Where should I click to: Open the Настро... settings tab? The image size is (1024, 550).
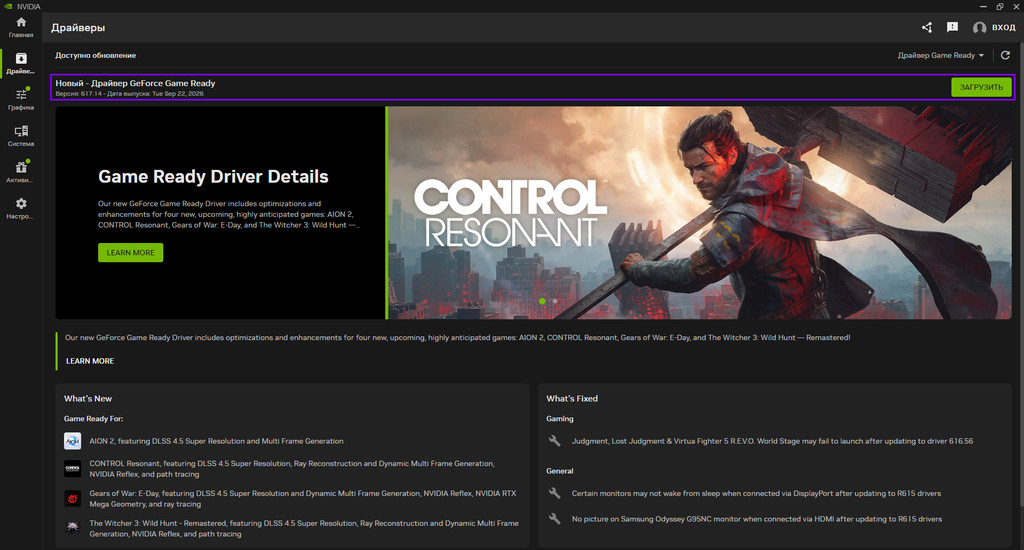21,208
